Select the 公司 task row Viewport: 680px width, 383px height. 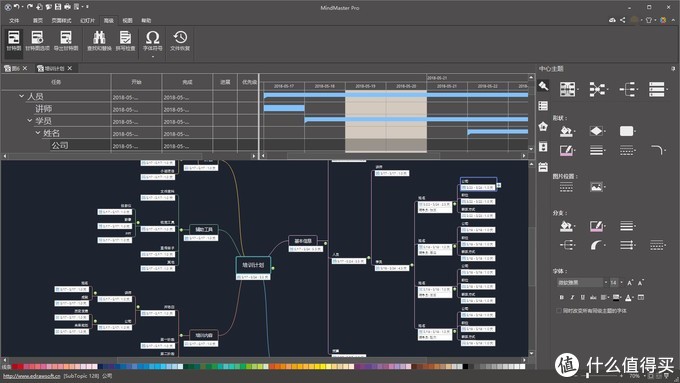pyautogui.click(x=129, y=145)
